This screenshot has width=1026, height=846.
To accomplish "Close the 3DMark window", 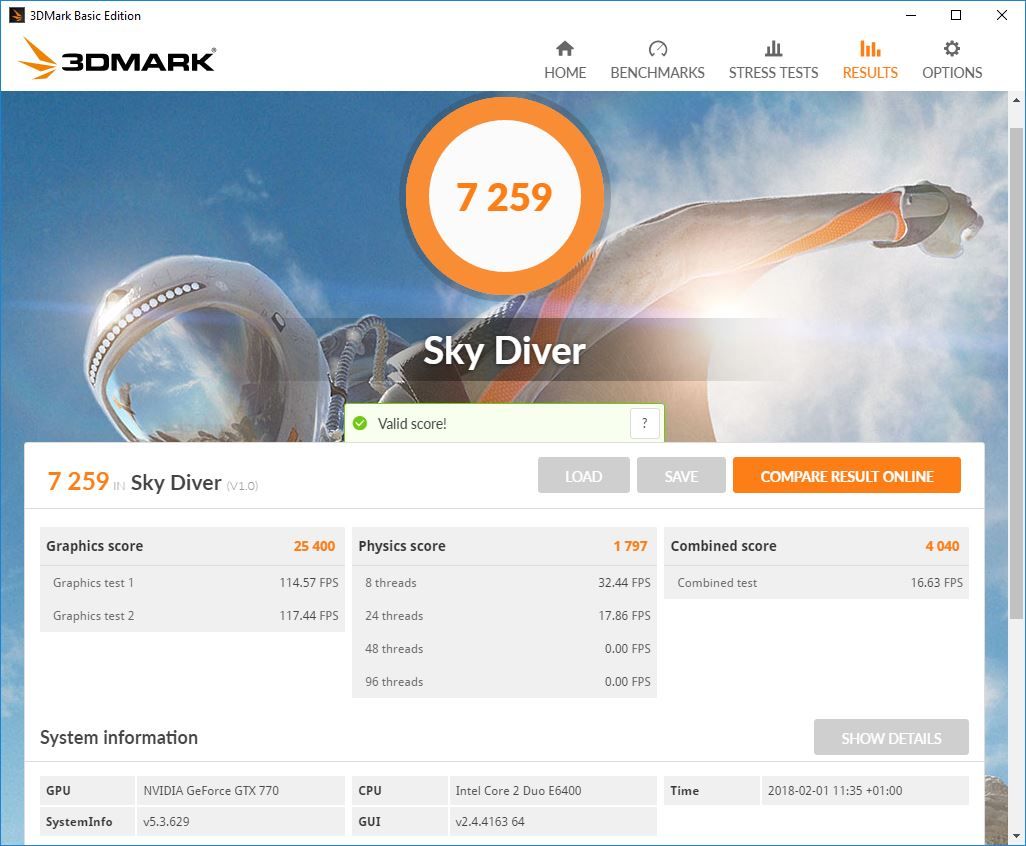I will [1002, 15].
